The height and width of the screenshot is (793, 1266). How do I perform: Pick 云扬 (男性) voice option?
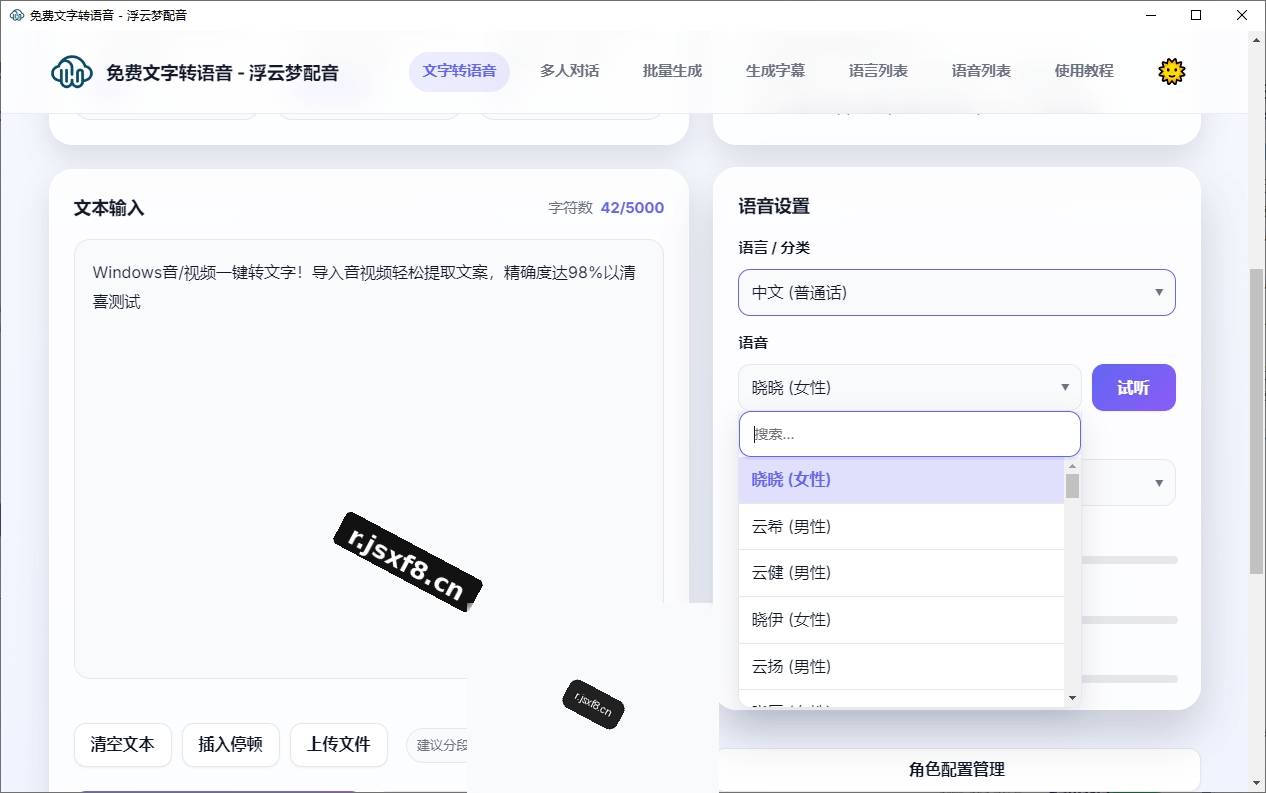[x=901, y=666]
